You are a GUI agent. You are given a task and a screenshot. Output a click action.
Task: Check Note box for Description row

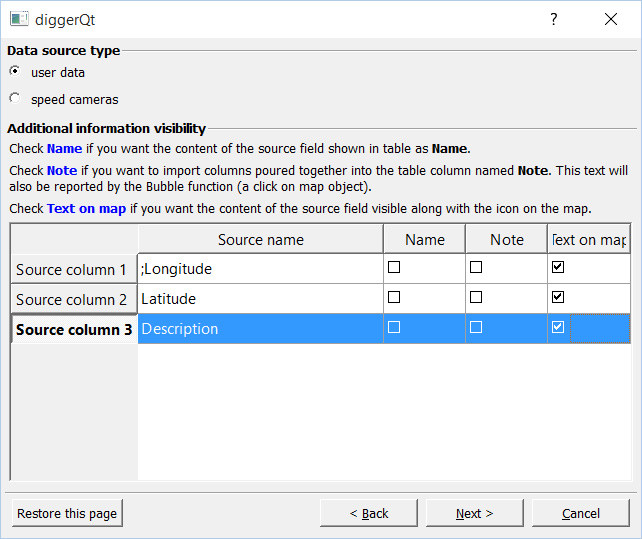(476, 327)
